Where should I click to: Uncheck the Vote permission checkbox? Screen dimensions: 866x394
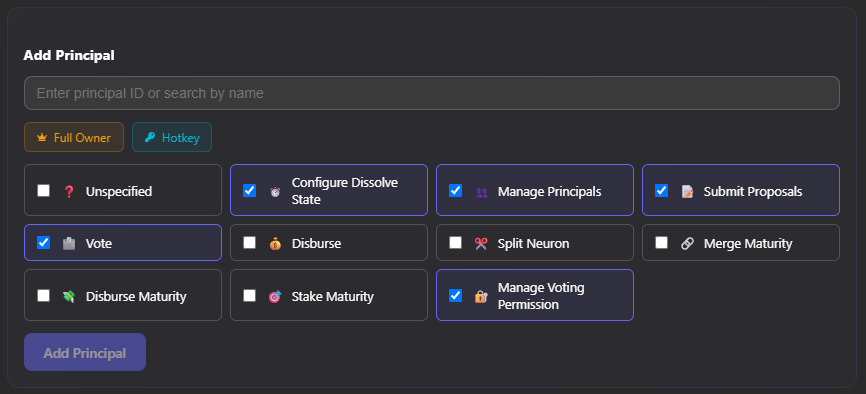click(x=43, y=243)
